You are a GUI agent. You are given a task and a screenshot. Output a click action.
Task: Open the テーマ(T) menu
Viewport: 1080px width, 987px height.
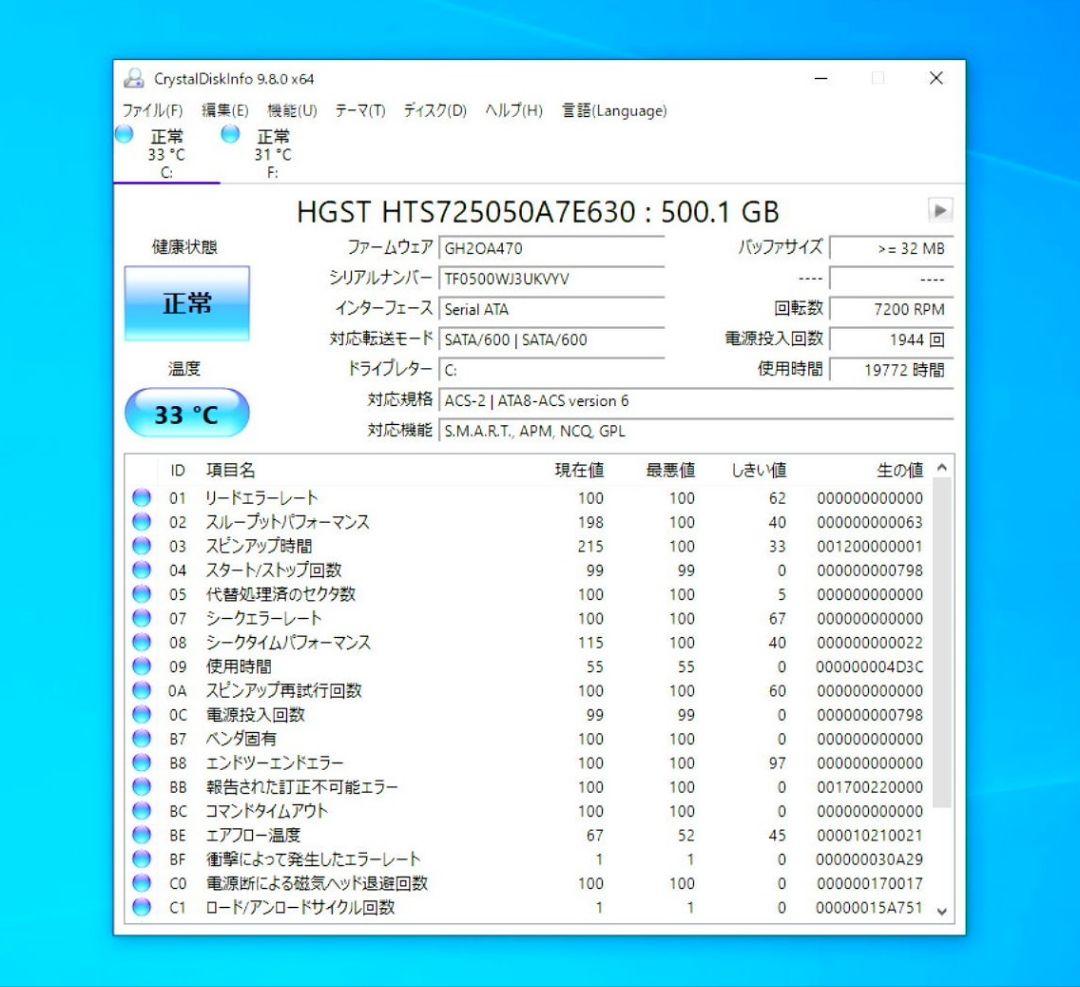coord(360,110)
